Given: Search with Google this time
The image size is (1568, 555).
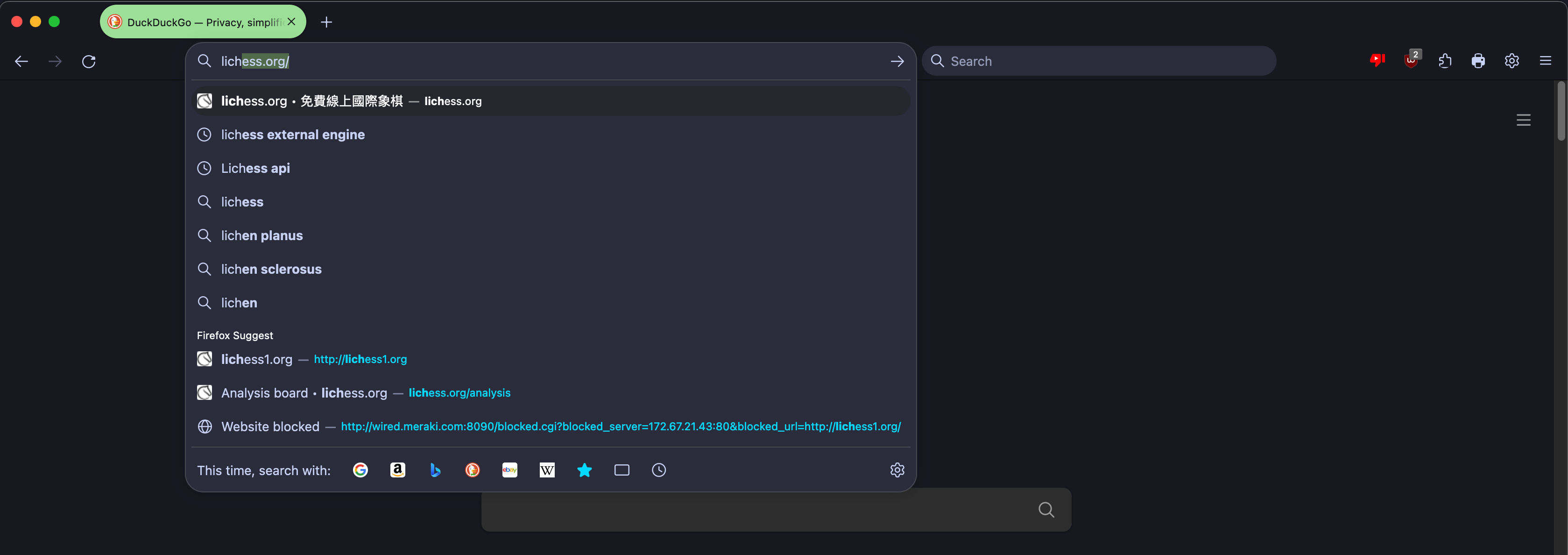Looking at the screenshot, I should tap(360, 470).
